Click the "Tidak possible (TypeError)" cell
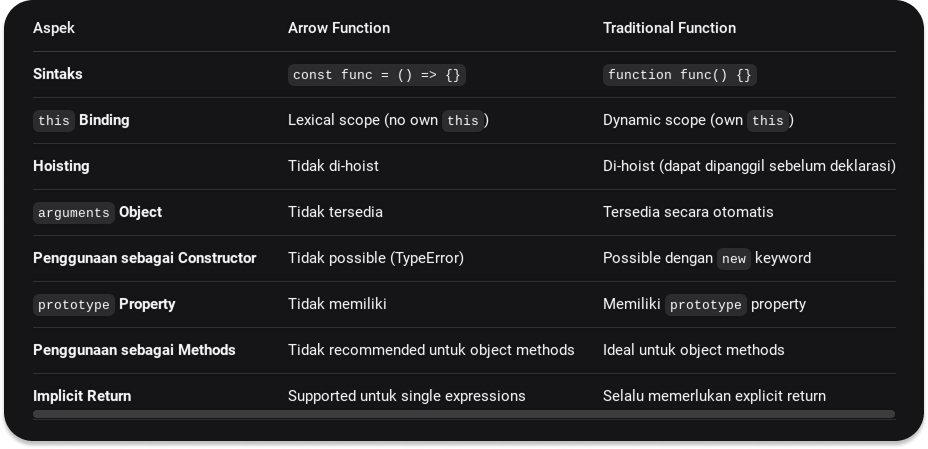928x449 pixels. tap(376, 258)
